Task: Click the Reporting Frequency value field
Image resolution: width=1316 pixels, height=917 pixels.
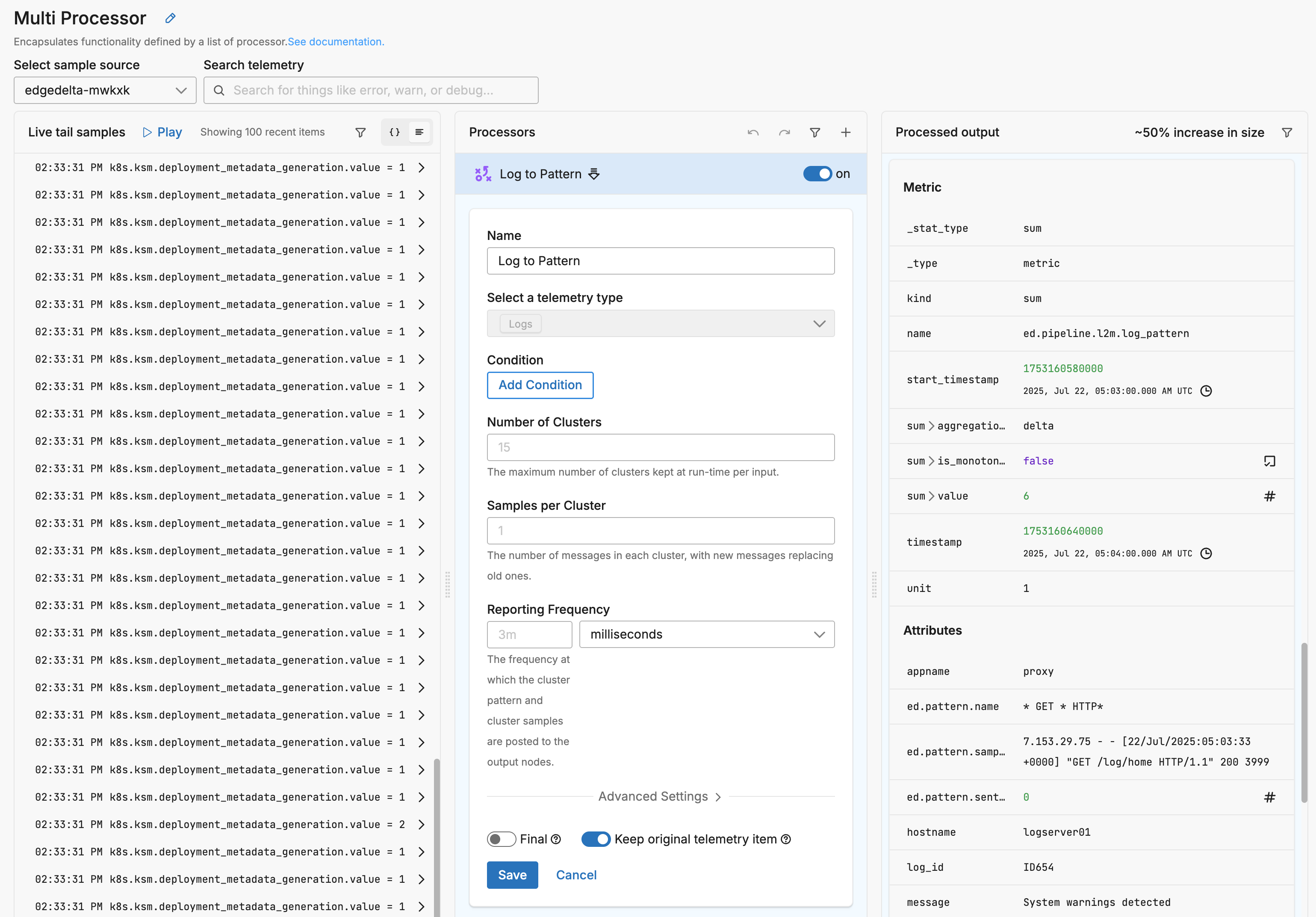Action: 530,634
